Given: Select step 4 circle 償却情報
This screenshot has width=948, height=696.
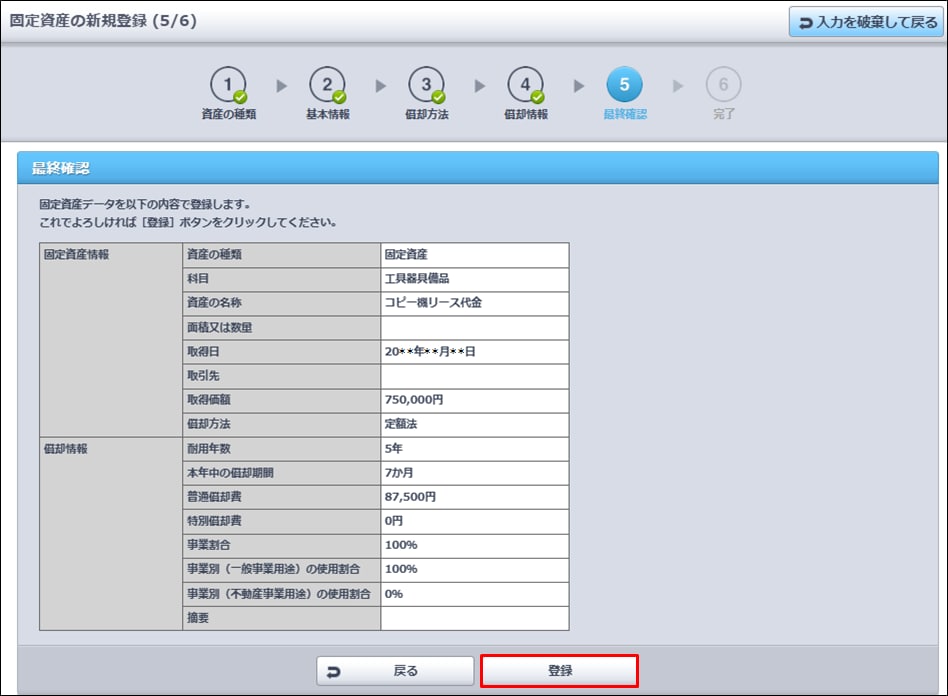Looking at the screenshot, I should [x=525, y=85].
